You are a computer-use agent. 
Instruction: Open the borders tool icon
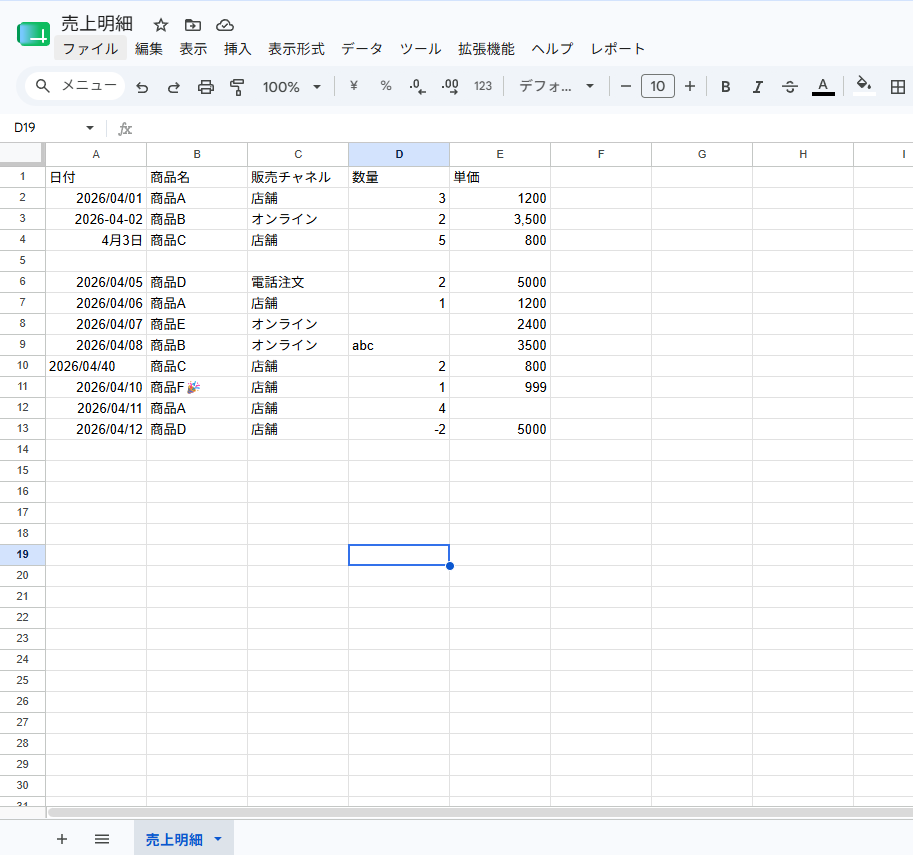tap(898, 87)
